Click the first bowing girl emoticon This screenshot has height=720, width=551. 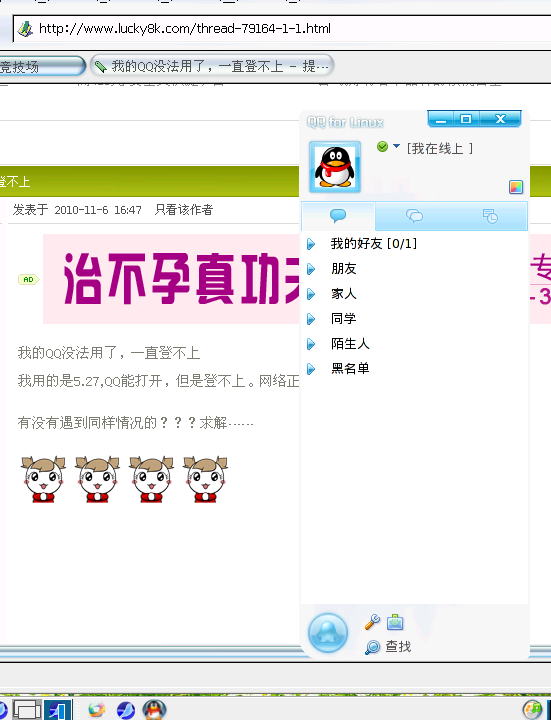pyautogui.click(x=43, y=479)
